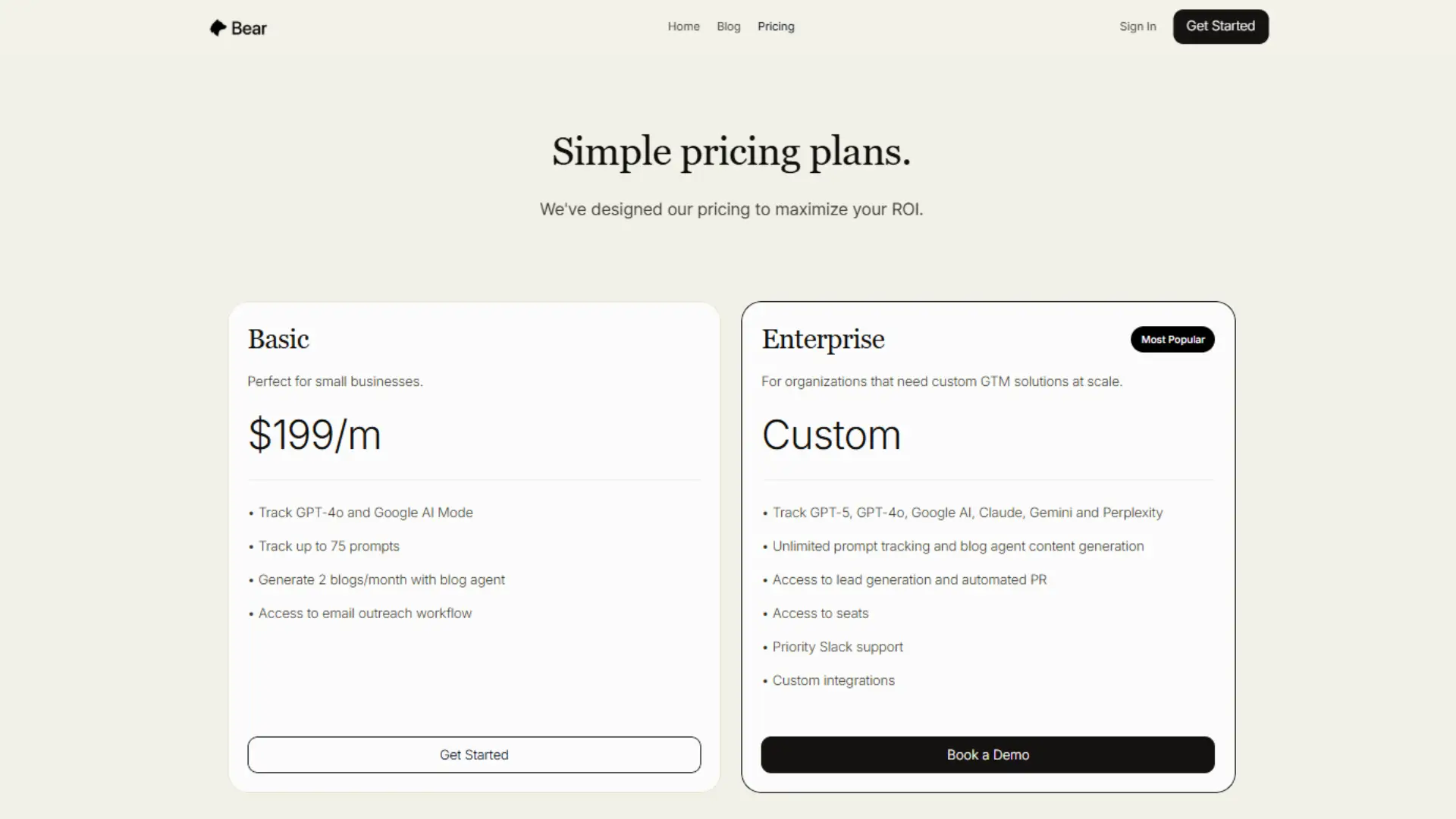Open the Home page

[x=683, y=27]
